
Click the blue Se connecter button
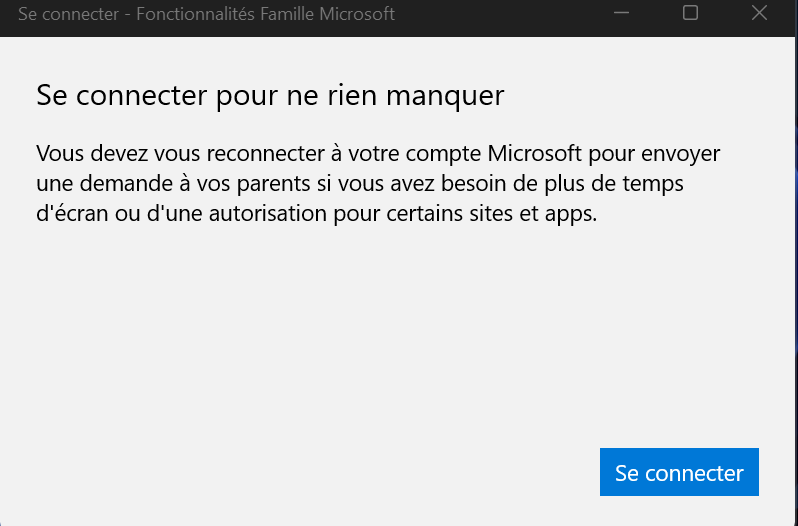(x=679, y=472)
